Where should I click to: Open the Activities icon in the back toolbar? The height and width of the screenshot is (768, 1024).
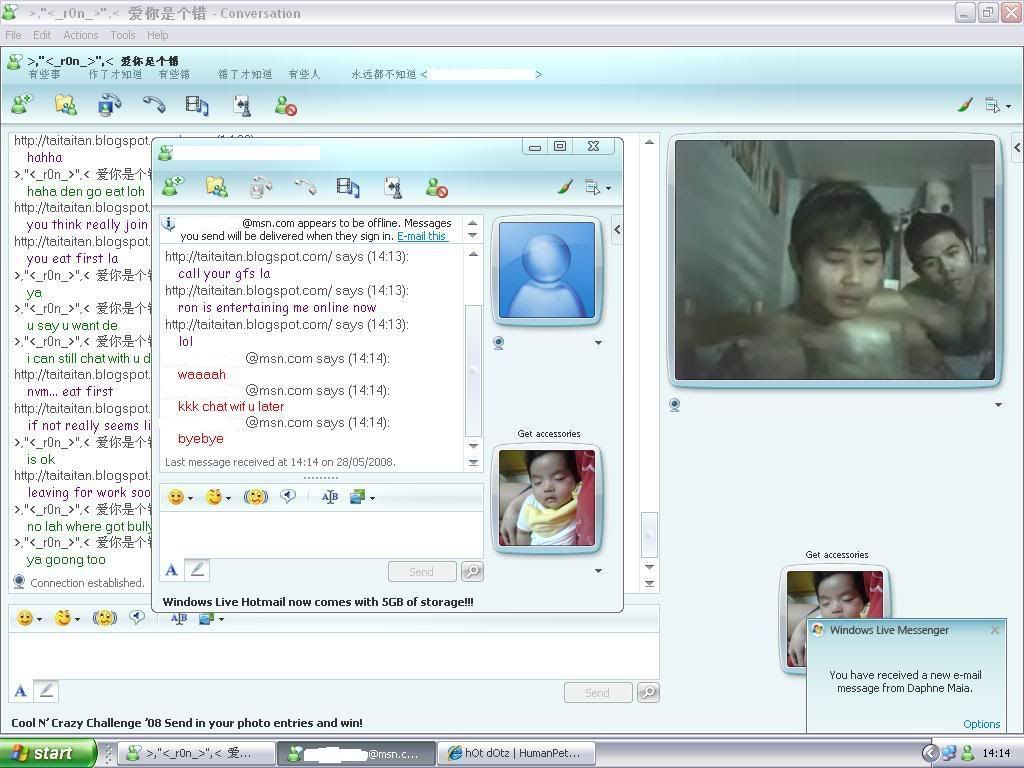coord(197,105)
